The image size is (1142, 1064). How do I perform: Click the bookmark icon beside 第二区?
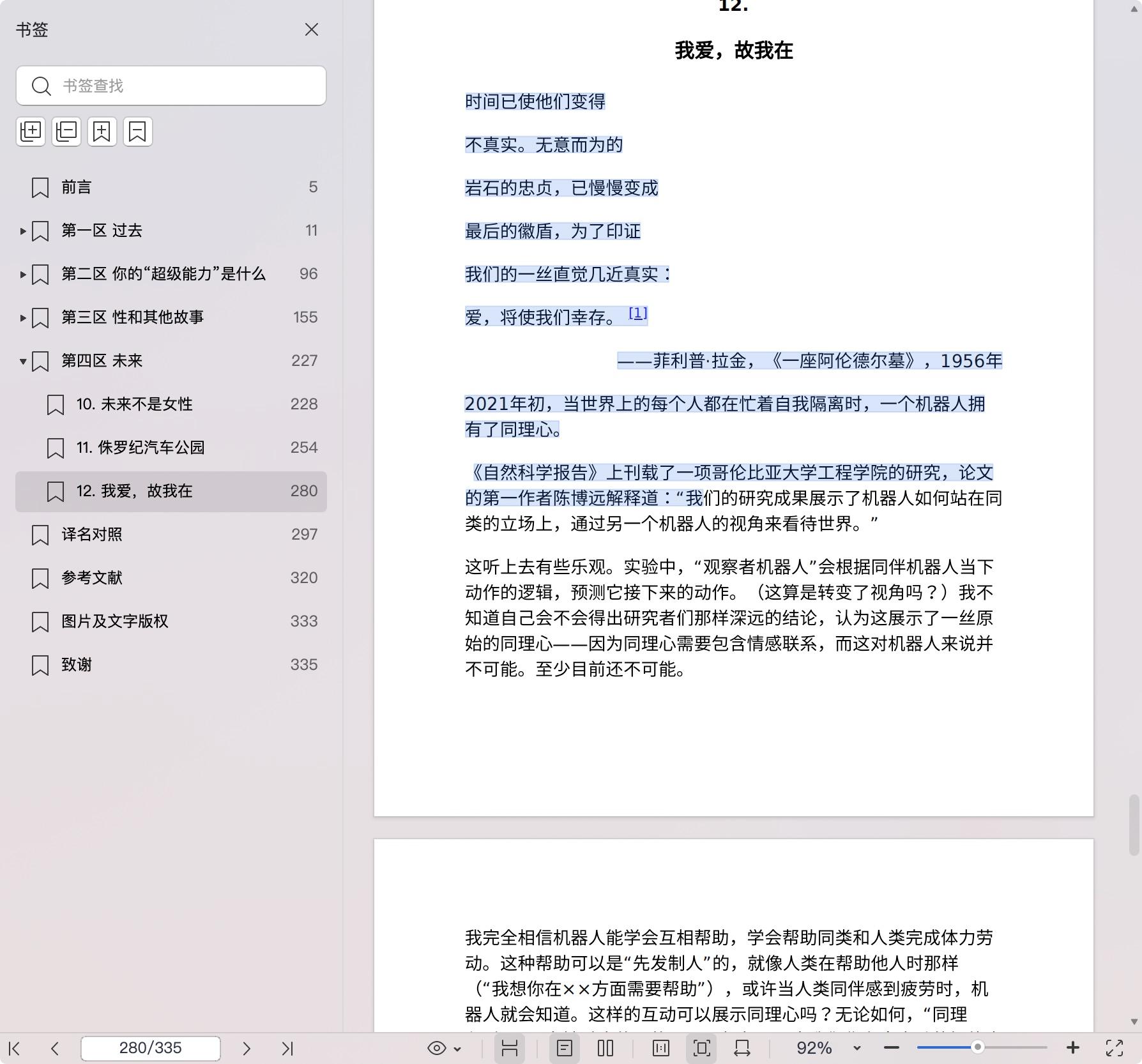[40, 275]
